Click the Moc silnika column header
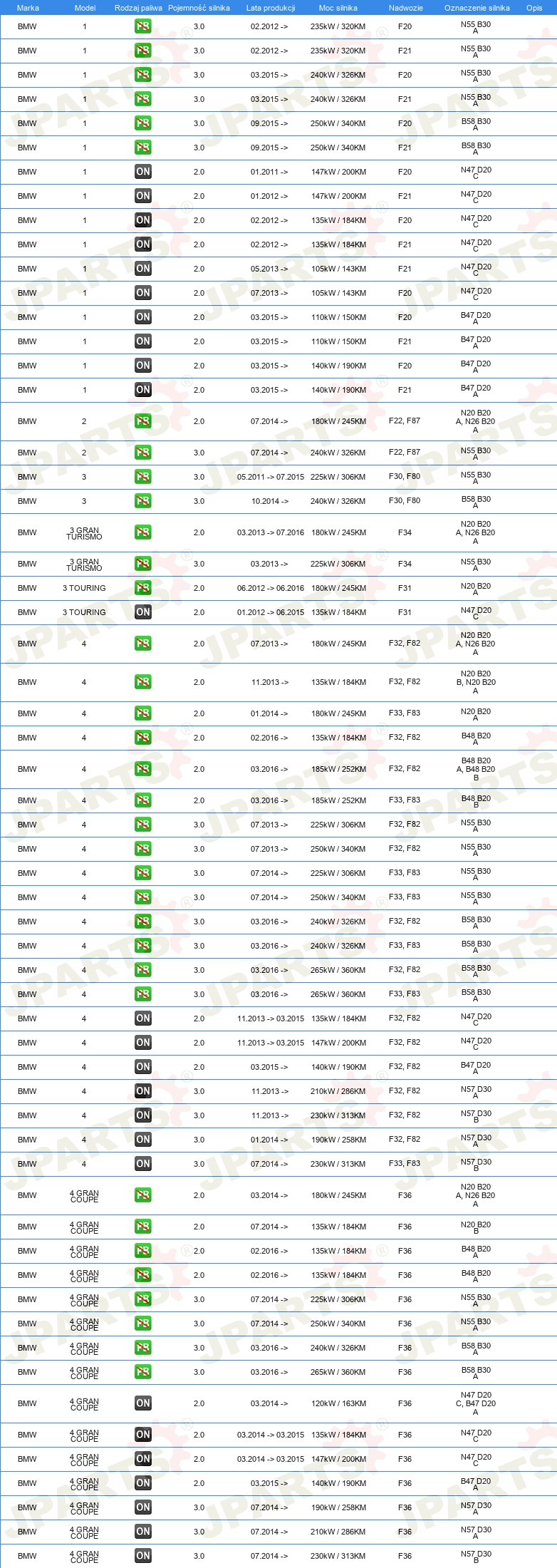This screenshot has width=557, height=1568. click(338, 8)
